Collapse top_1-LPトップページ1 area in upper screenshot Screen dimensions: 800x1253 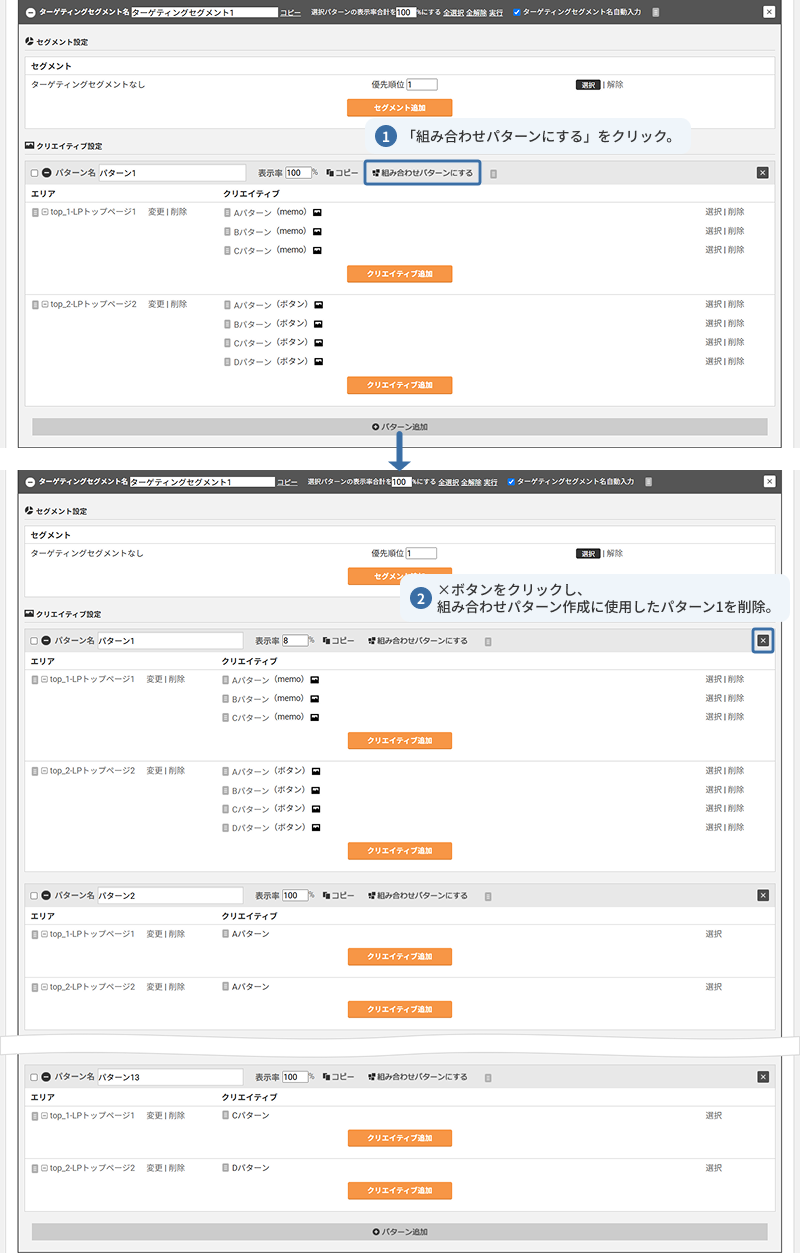tap(44, 212)
